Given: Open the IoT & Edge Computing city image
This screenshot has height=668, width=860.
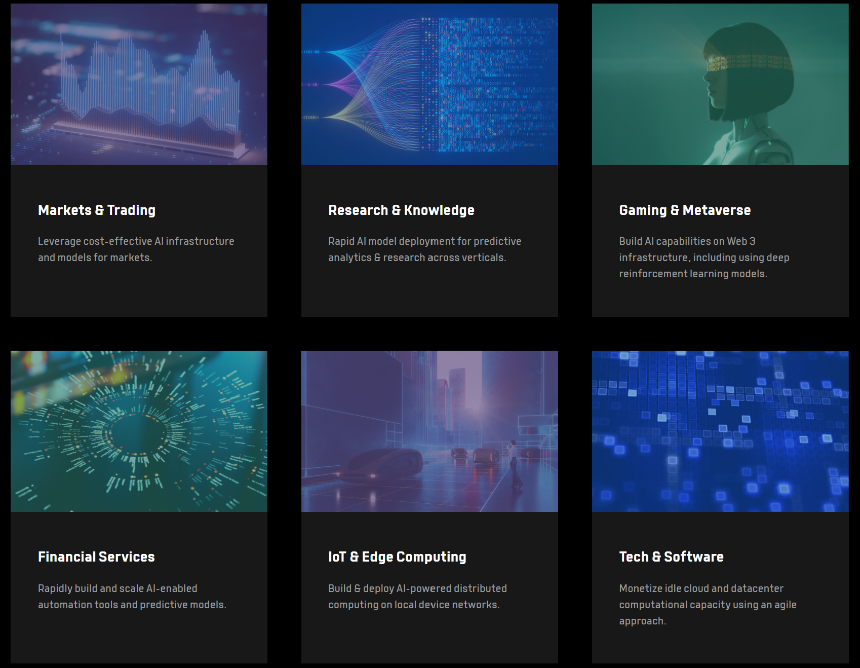Looking at the screenshot, I should (x=429, y=431).
